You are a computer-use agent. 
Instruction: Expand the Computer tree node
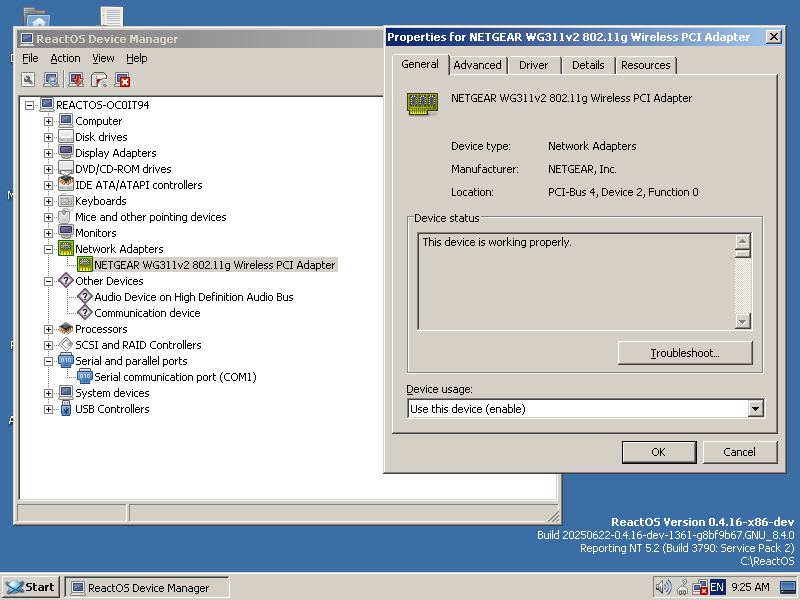[48, 121]
